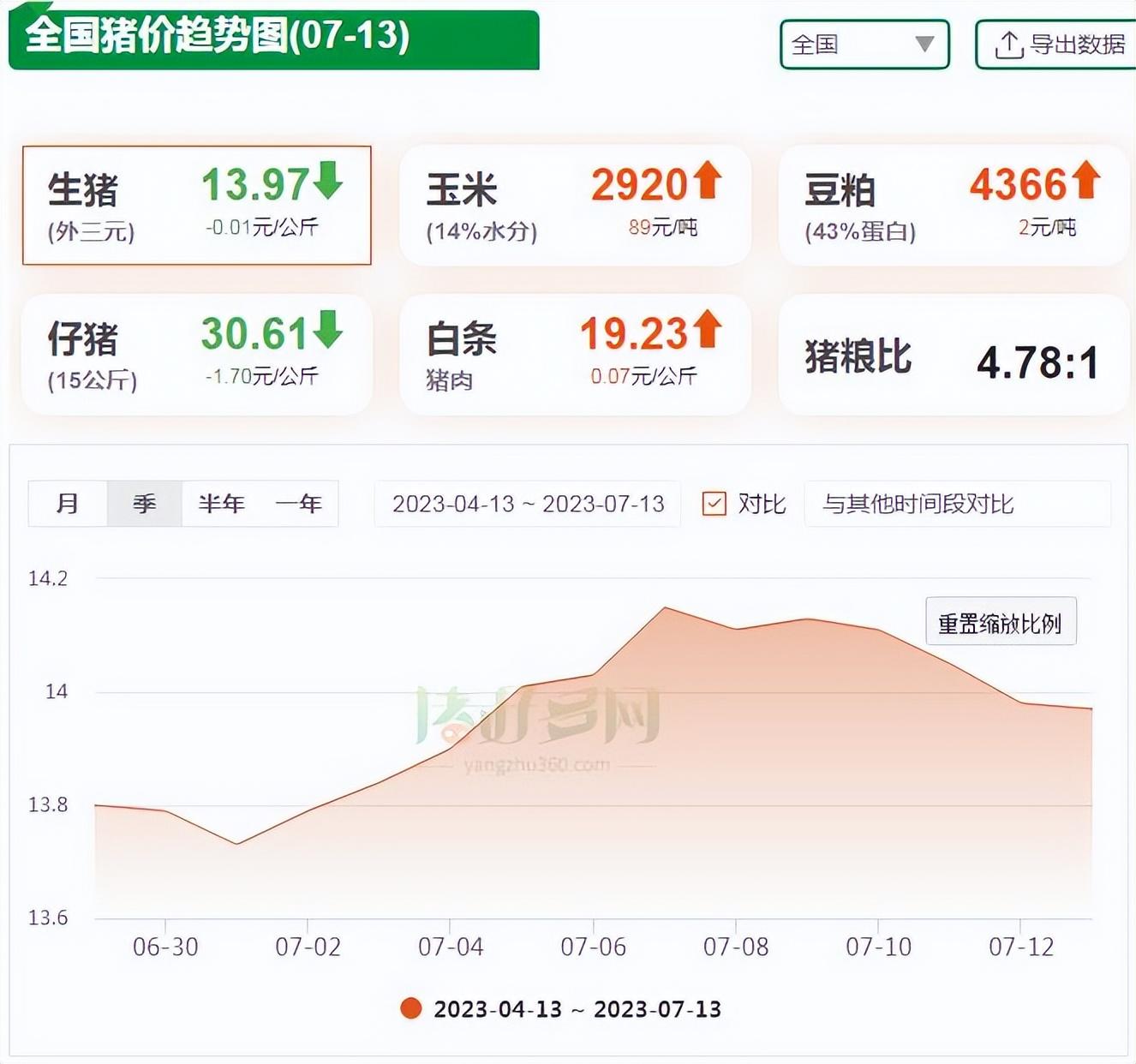1136x1064 pixels.
Task: Click the export upload icon
Action: (1008, 45)
